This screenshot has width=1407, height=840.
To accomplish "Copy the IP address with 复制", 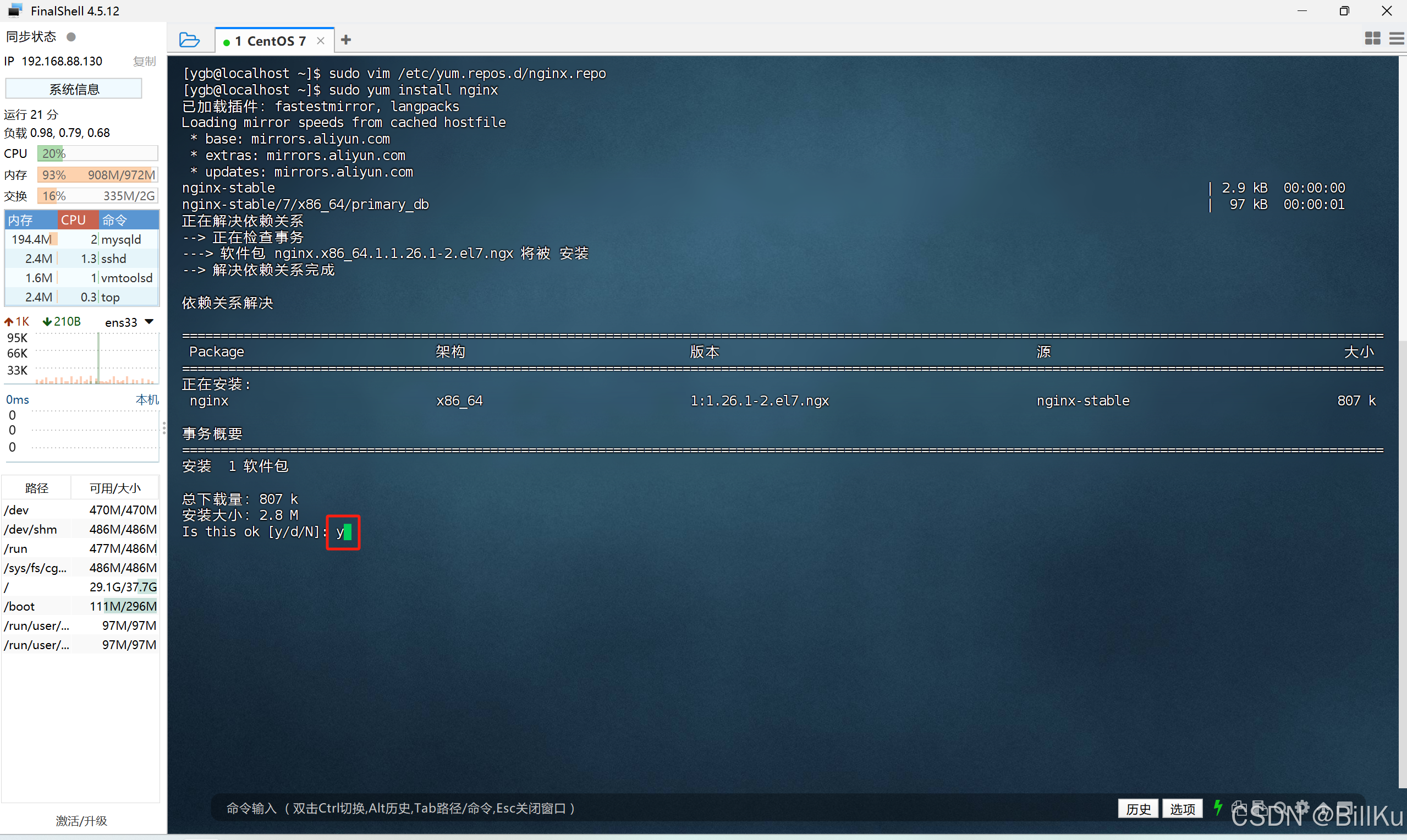I will [x=144, y=61].
